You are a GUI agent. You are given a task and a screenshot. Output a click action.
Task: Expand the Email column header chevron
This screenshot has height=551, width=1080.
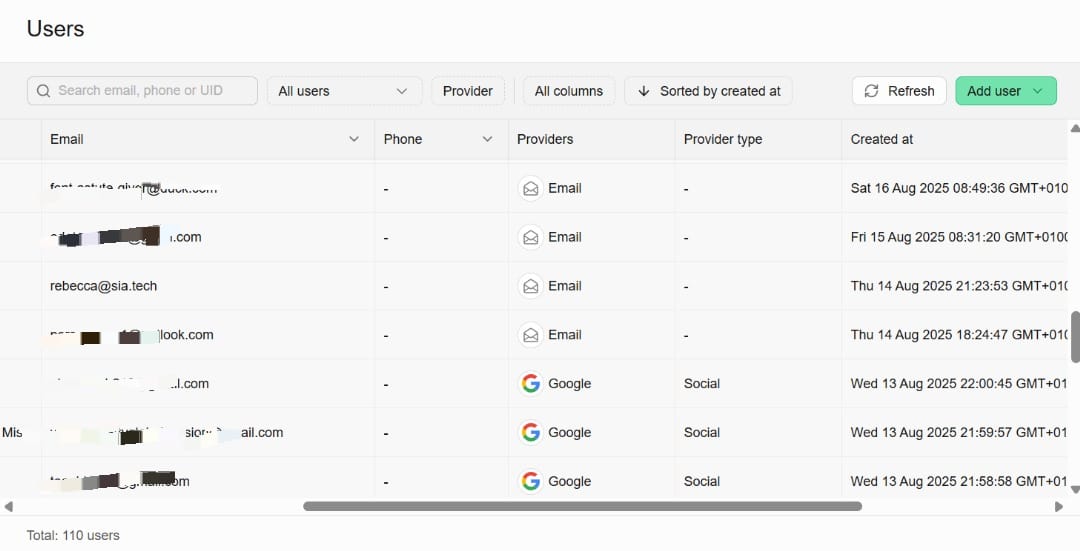[353, 139]
